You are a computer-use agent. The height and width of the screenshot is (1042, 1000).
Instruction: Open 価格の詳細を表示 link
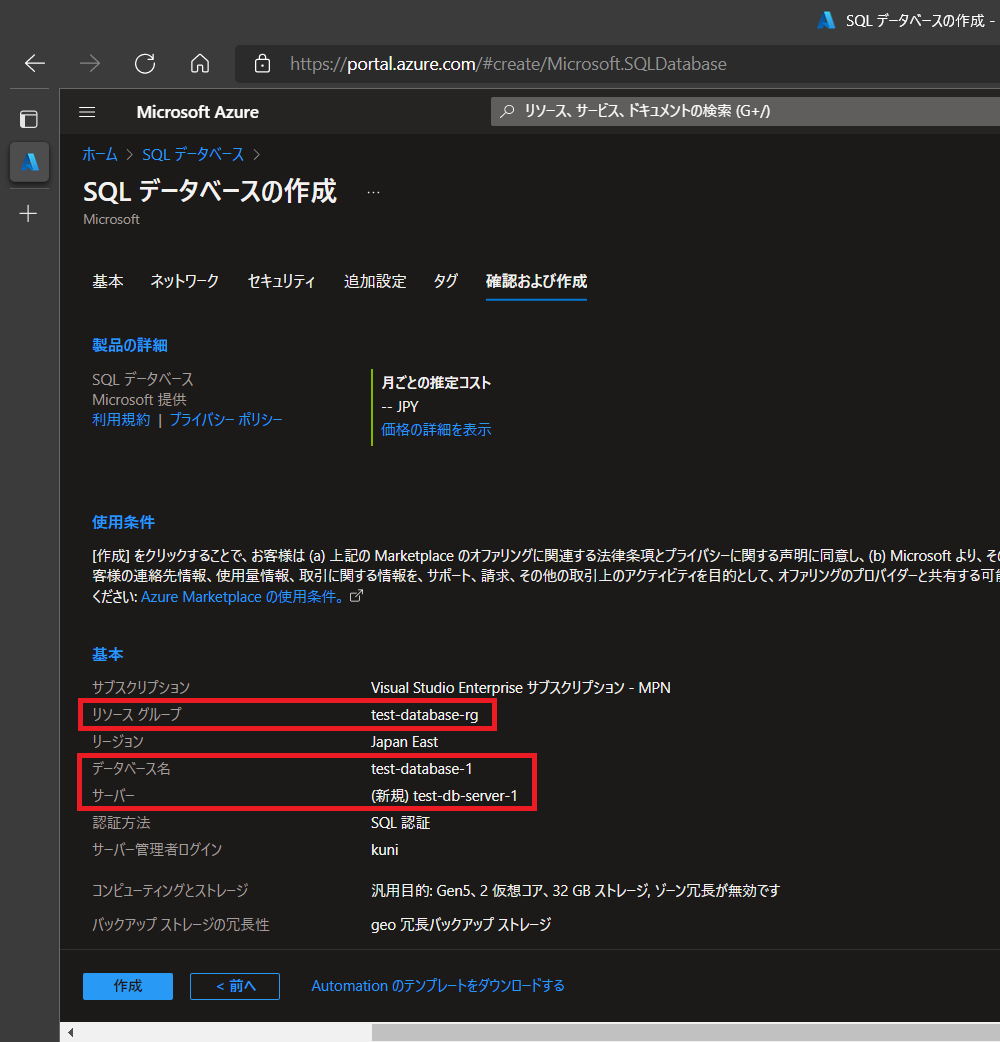436,429
